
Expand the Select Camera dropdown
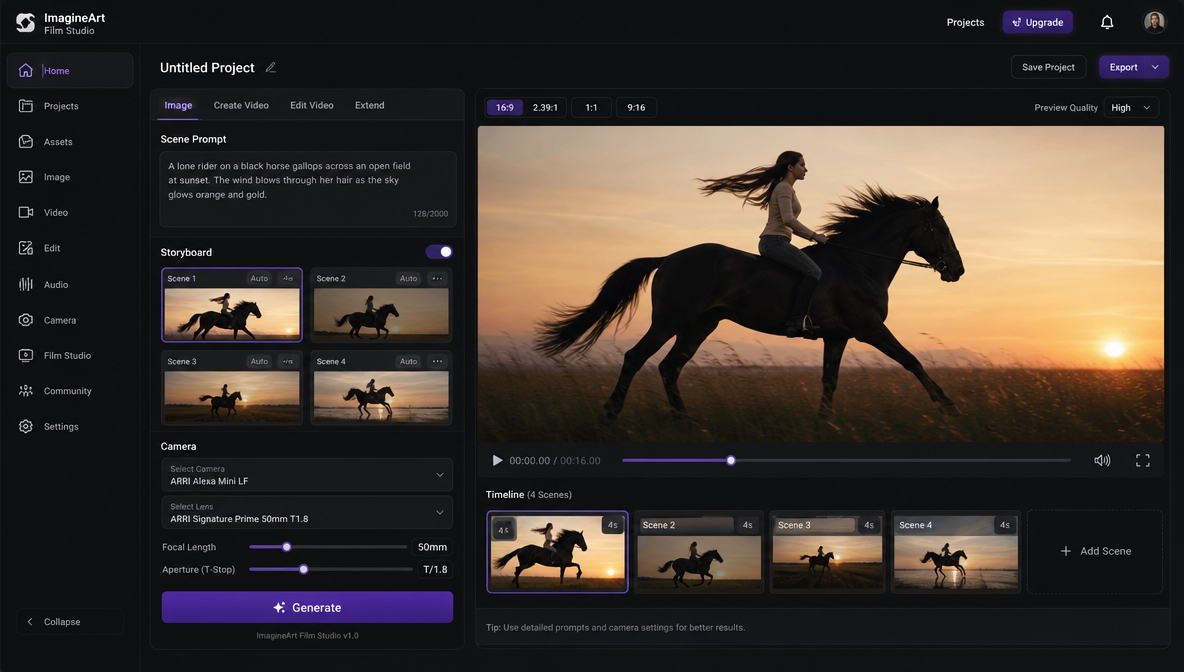[307, 475]
